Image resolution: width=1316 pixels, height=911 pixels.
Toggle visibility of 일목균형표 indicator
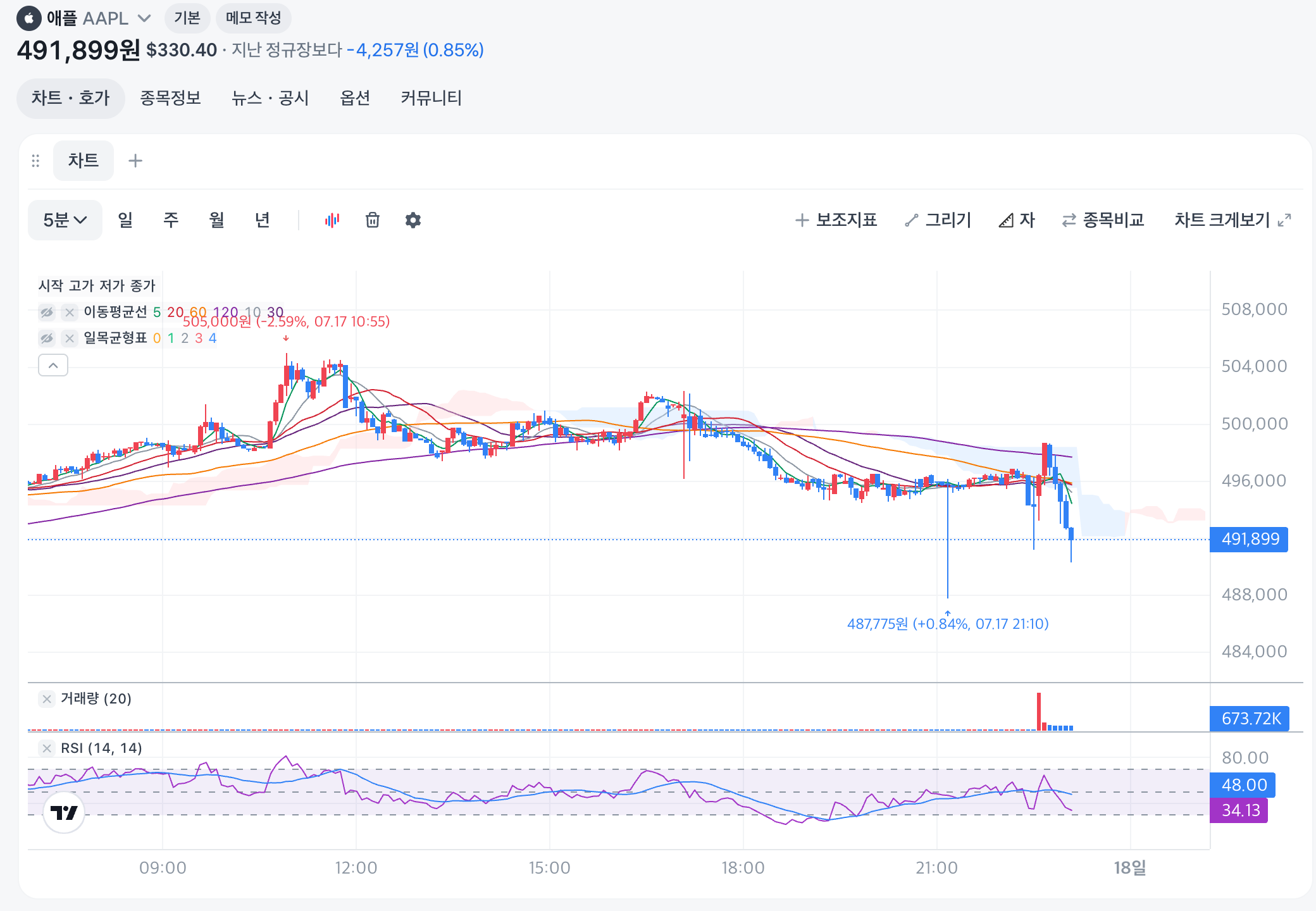[47, 338]
